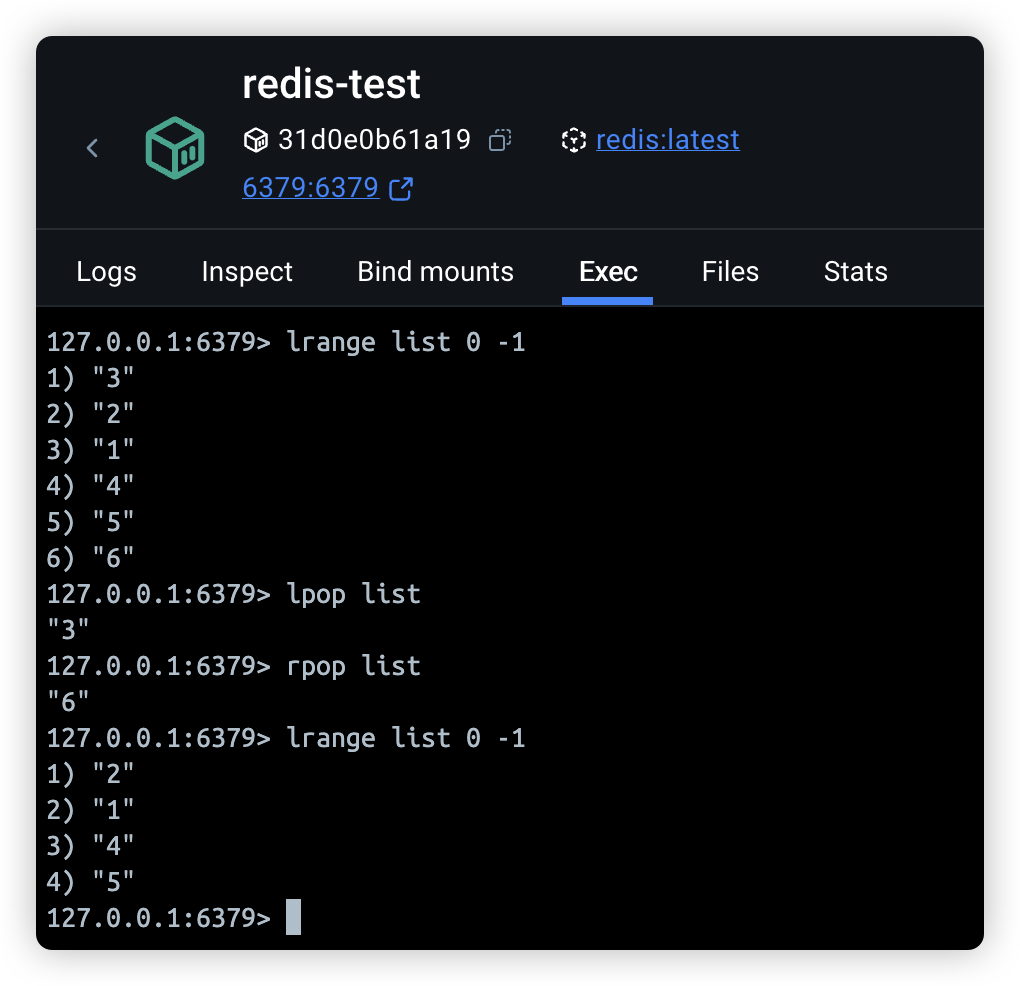Show the Files tab
The image size is (1020, 986).
tap(730, 271)
